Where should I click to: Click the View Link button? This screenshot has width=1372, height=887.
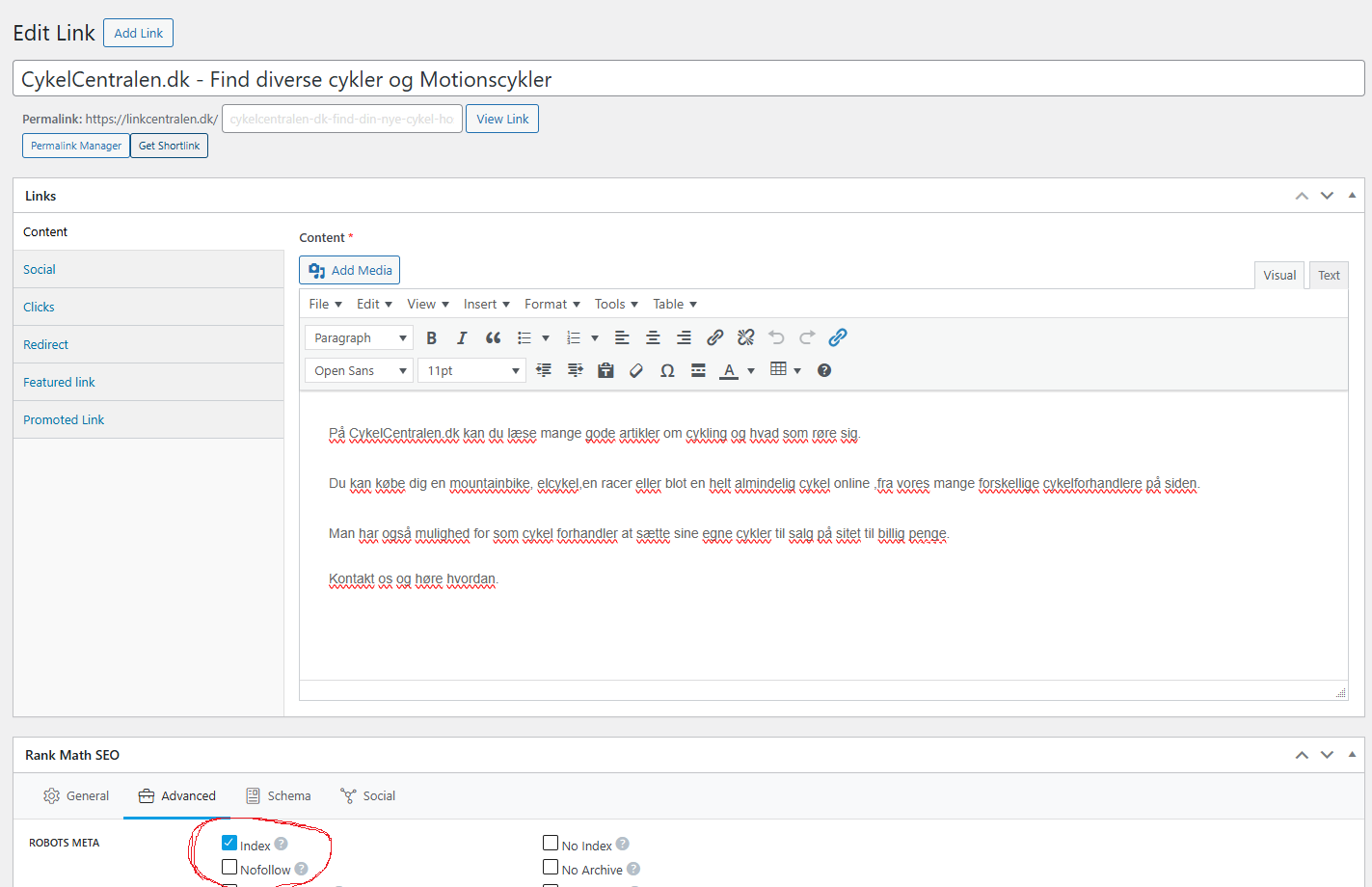[502, 120]
